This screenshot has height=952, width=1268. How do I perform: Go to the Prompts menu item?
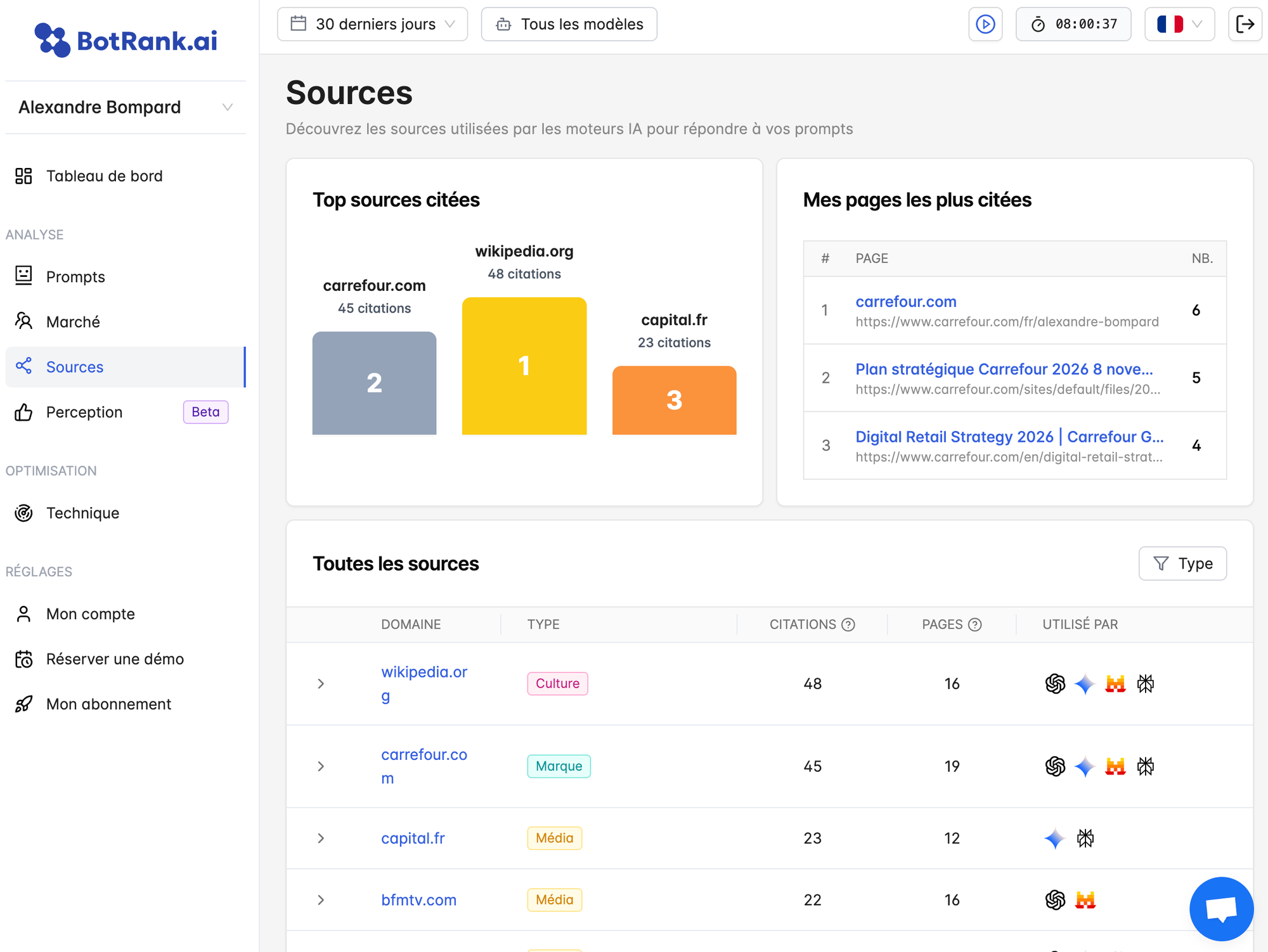pos(75,277)
